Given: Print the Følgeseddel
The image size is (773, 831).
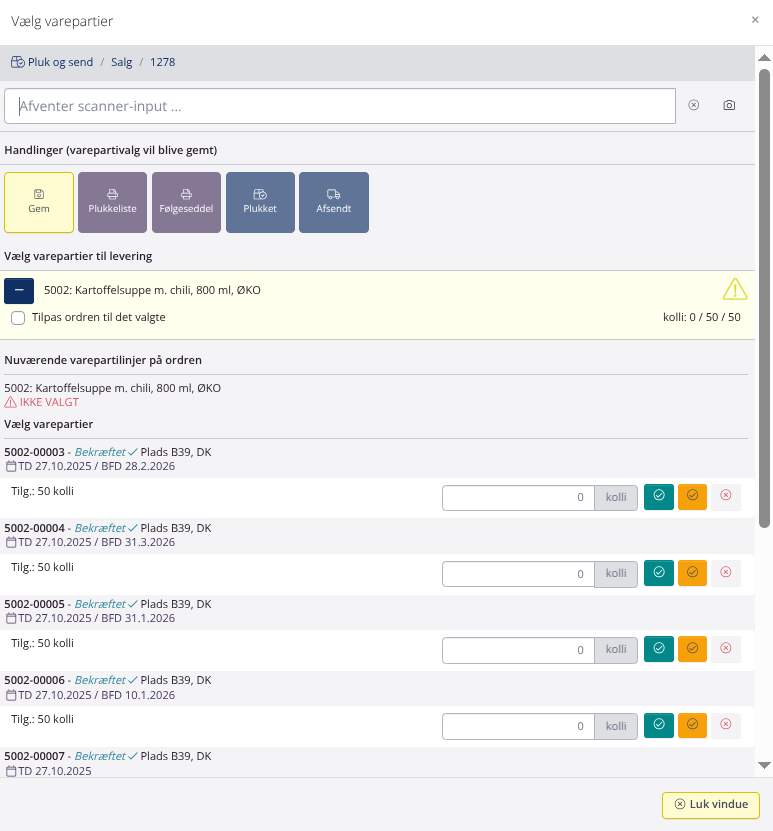Looking at the screenshot, I should pyautogui.click(x=186, y=202).
